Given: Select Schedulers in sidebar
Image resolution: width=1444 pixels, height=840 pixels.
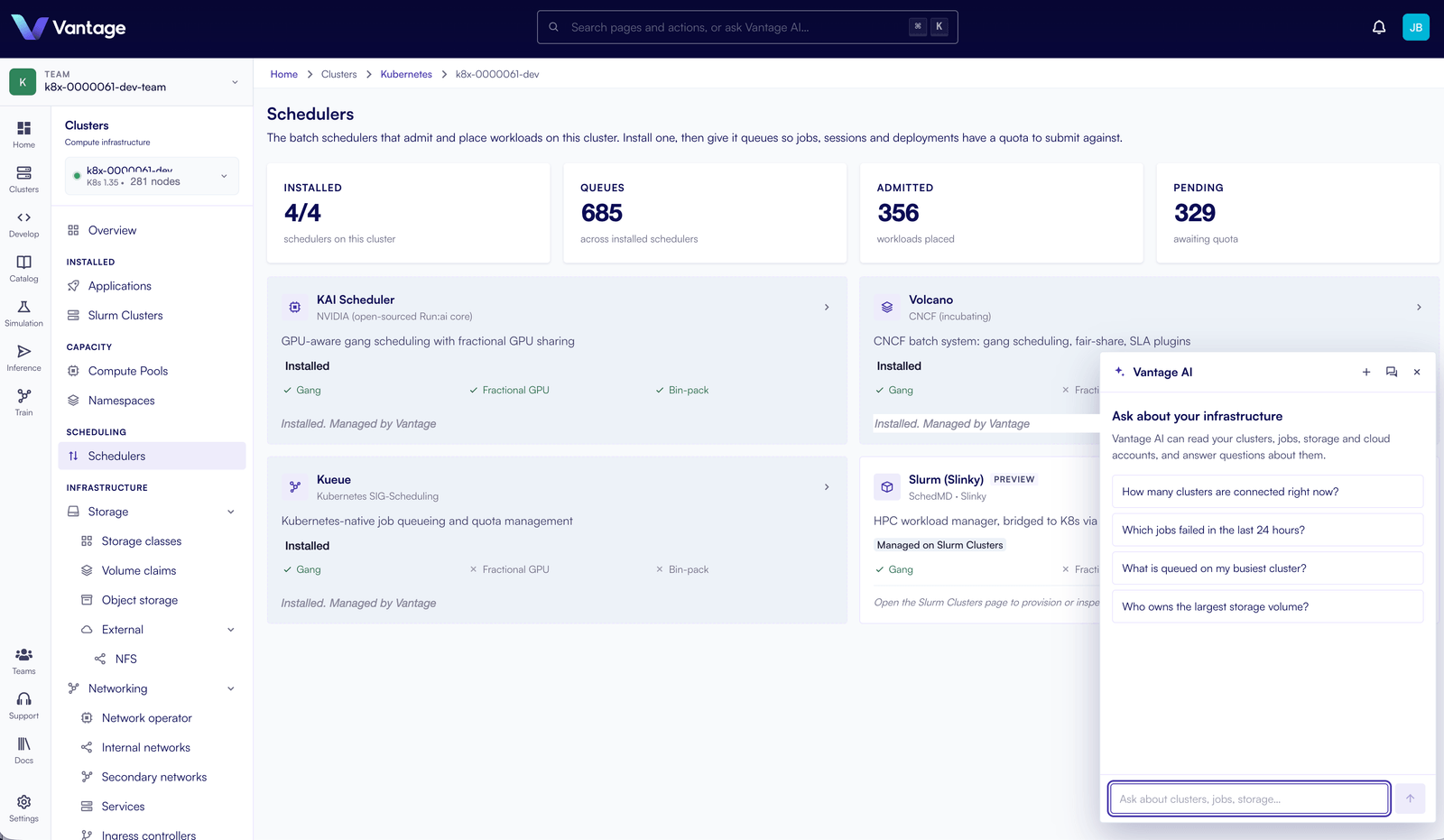Looking at the screenshot, I should (152, 456).
